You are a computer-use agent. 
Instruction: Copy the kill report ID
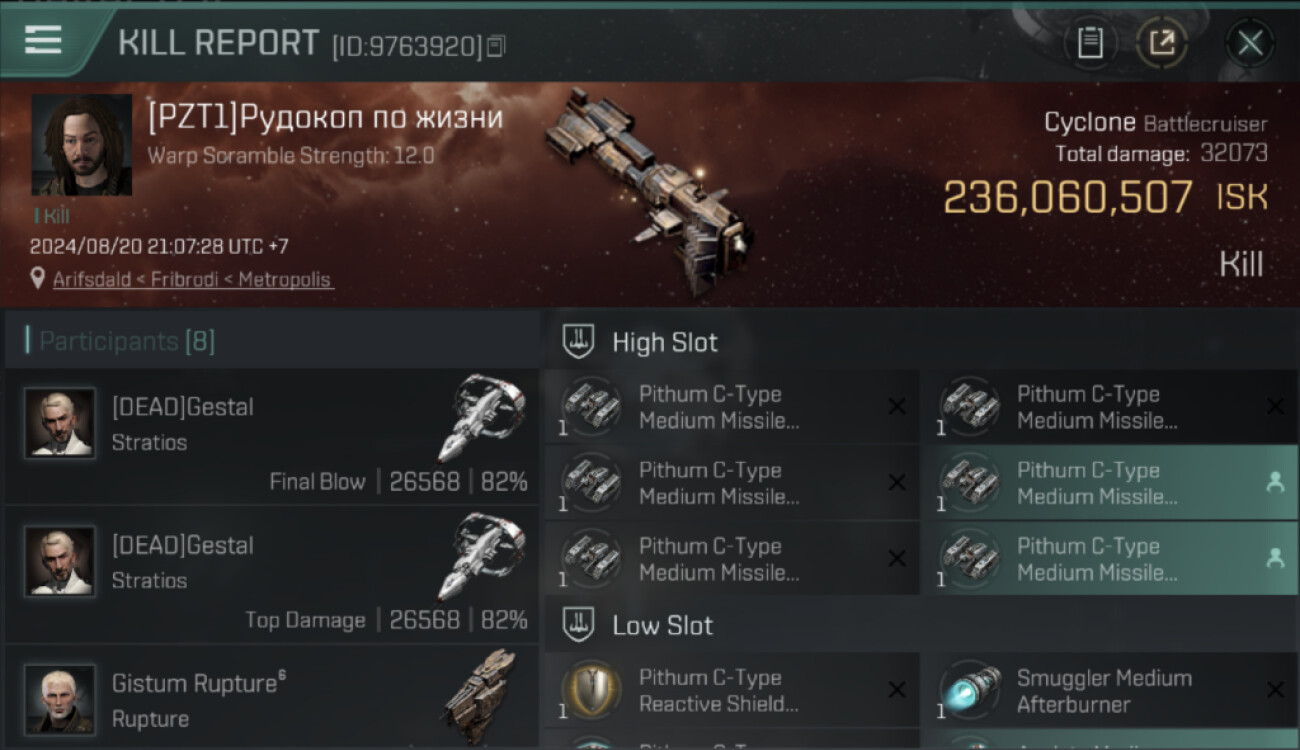(x=496, y=46)
